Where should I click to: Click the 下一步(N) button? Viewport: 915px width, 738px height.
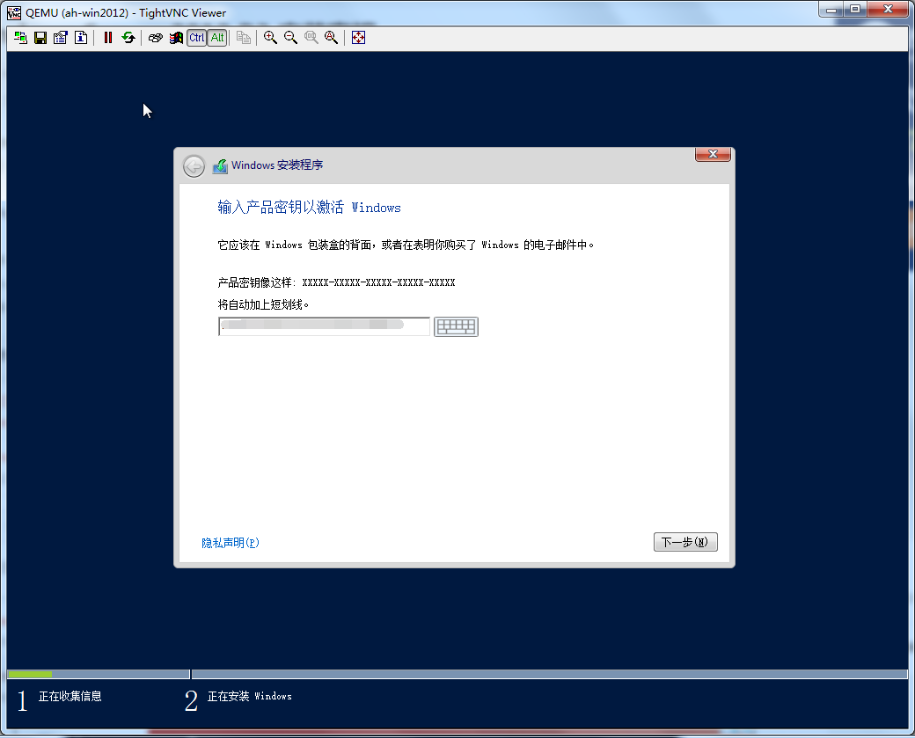[685, 542]
